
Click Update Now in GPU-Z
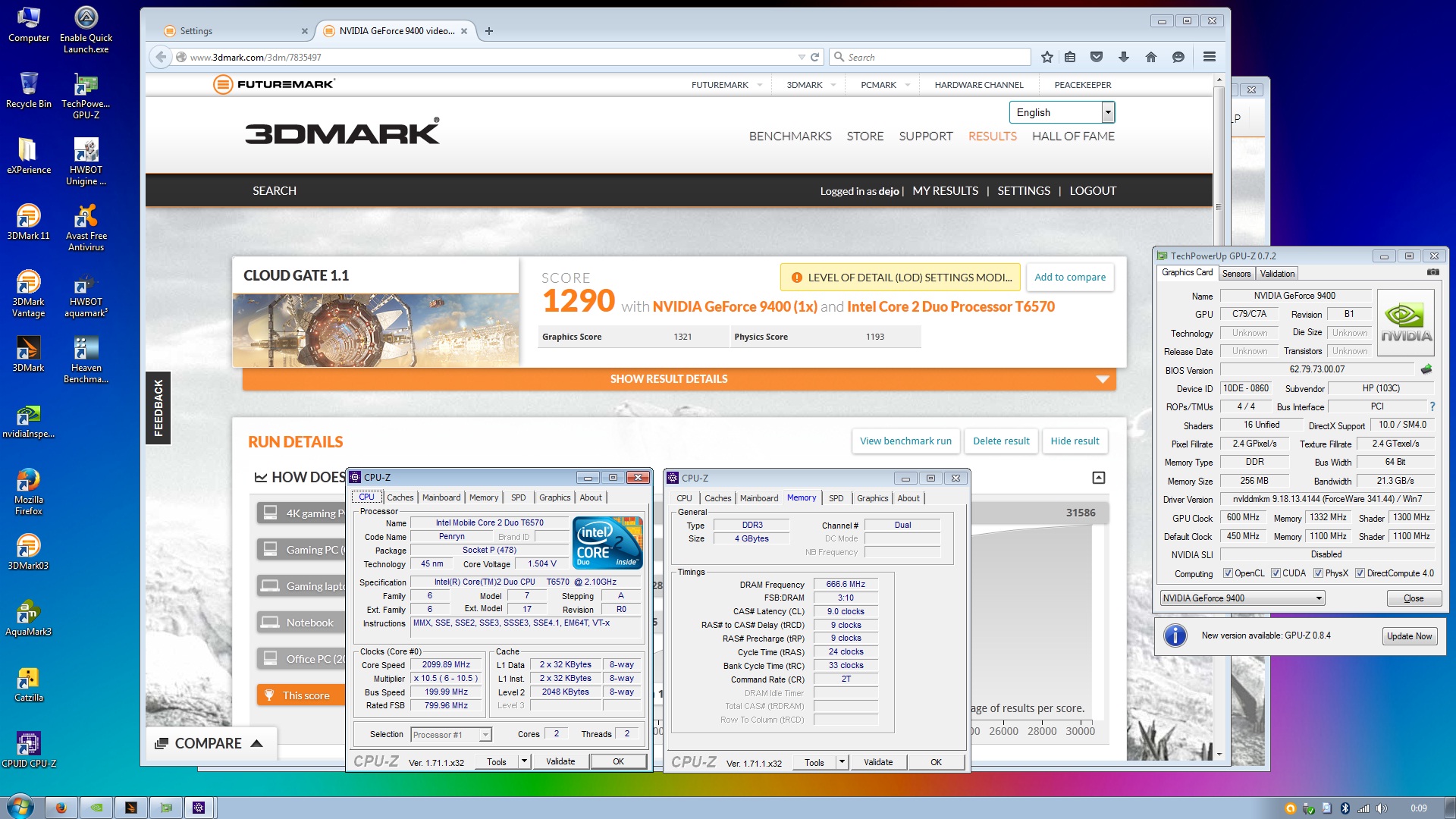coord(1409,636)
